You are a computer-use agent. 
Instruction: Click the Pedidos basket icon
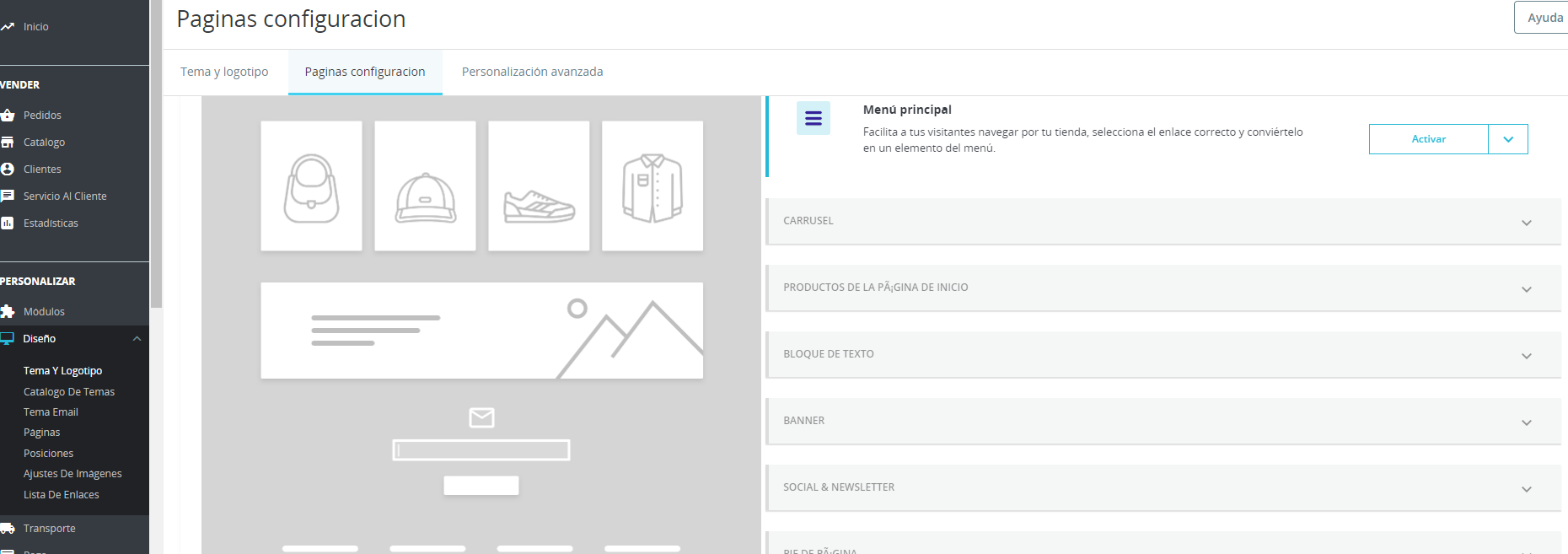pos(8,116)
